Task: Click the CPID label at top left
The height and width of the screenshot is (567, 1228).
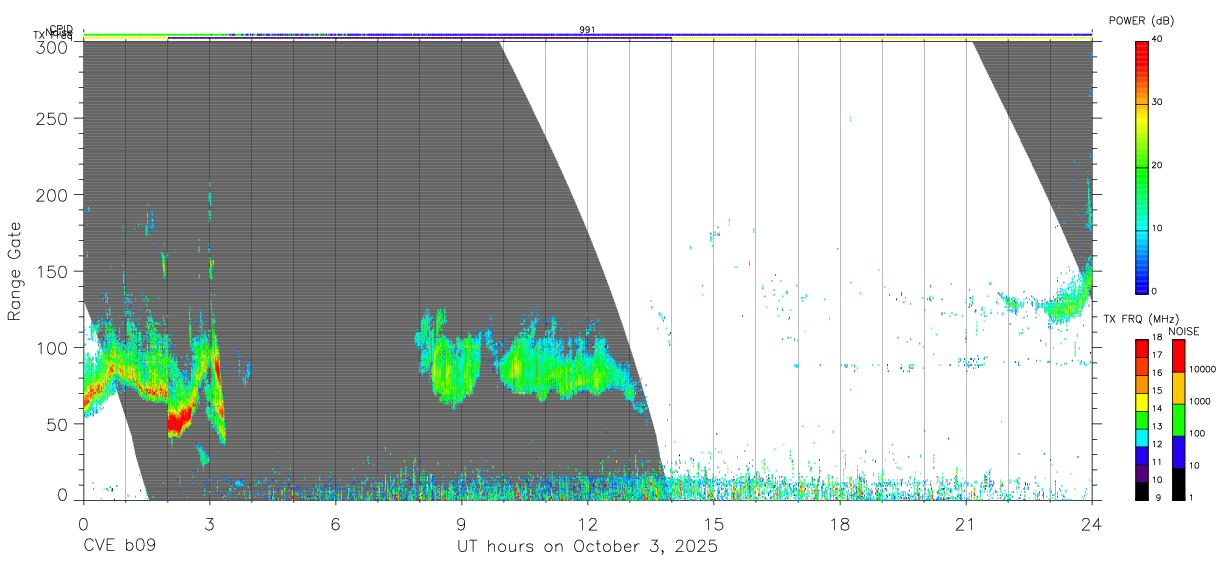Action: [x=61, y=30]
